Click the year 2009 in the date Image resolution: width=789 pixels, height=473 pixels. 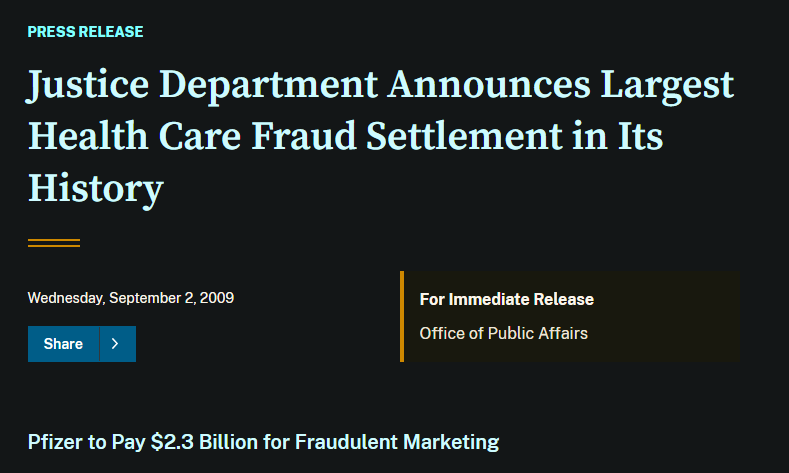[219, 298]
